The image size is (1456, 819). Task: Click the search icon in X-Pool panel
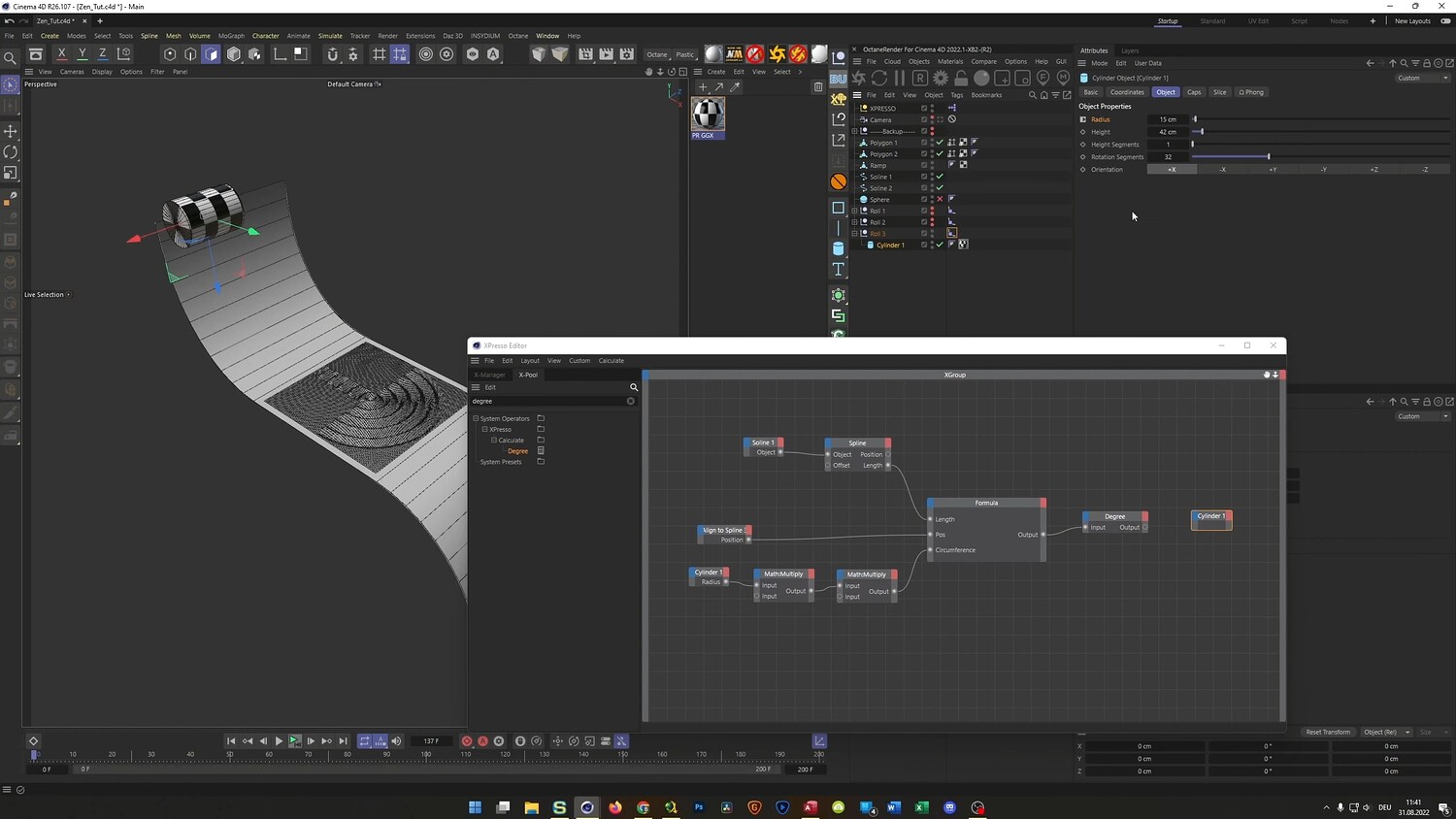tap(634, 387)
